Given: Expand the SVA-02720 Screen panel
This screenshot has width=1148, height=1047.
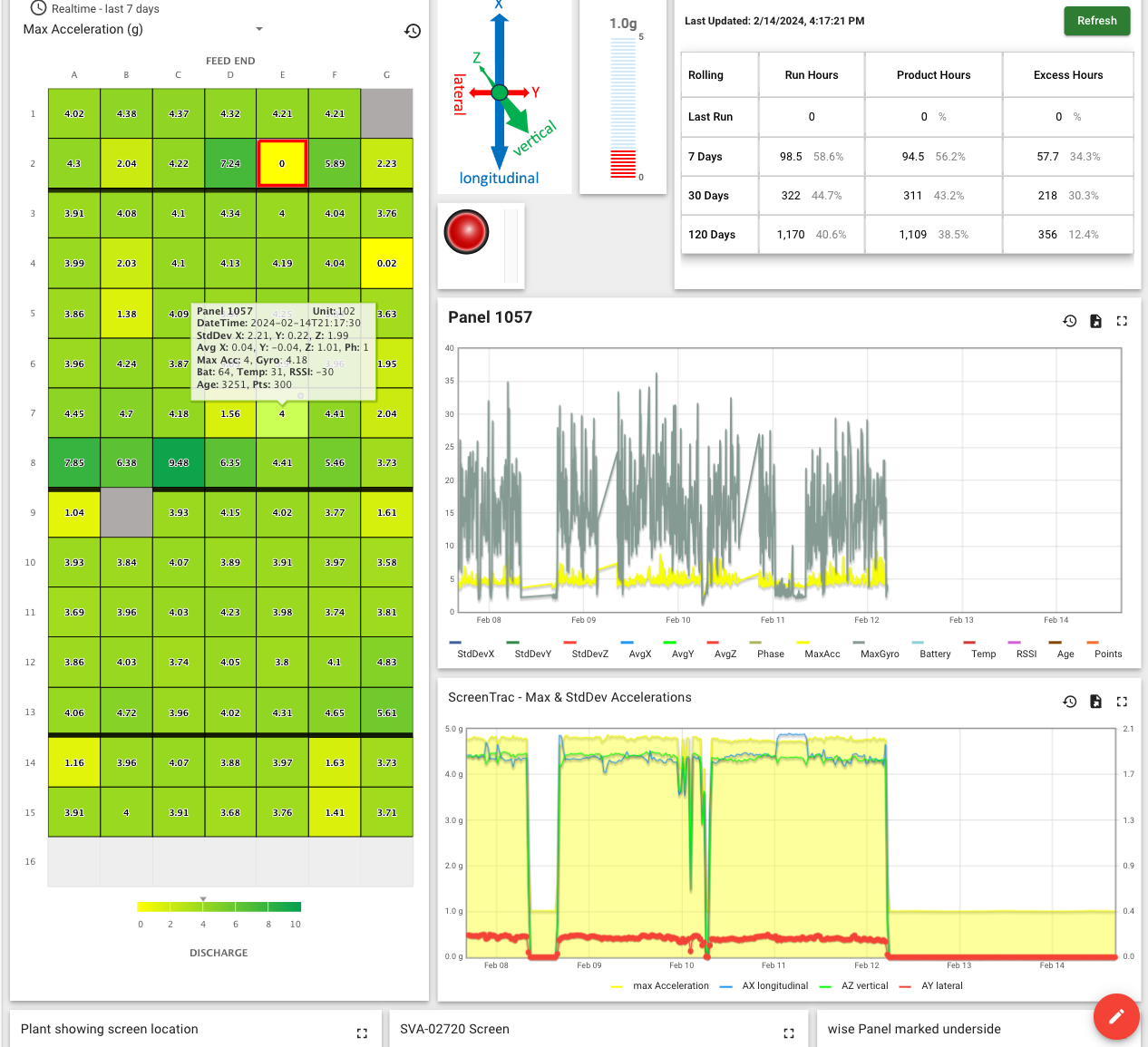Looking at the screenshot, I should pyautogui.click(x=788, y=1033).
